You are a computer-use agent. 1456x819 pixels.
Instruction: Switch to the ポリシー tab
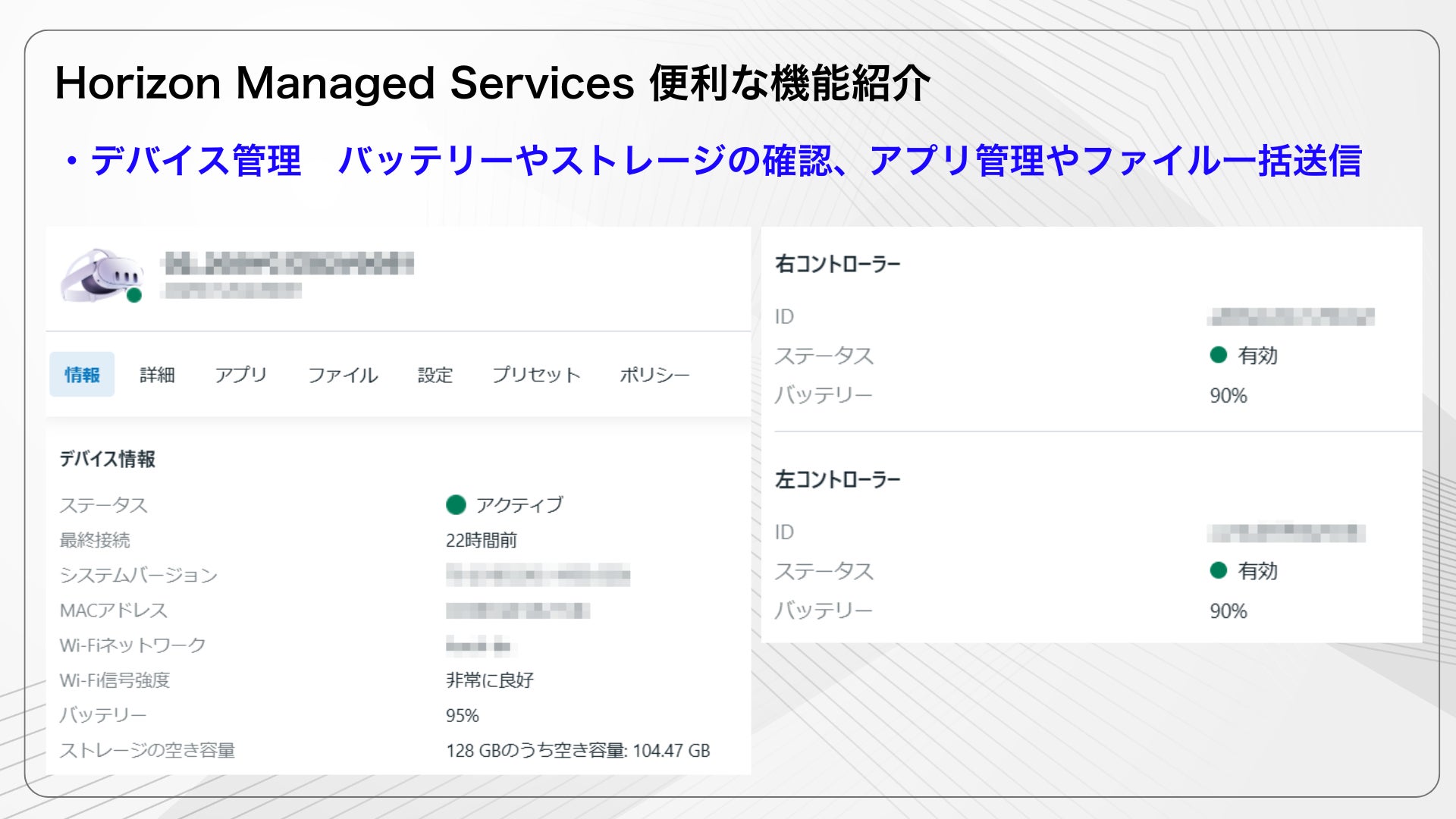click(x=654, y=375)
